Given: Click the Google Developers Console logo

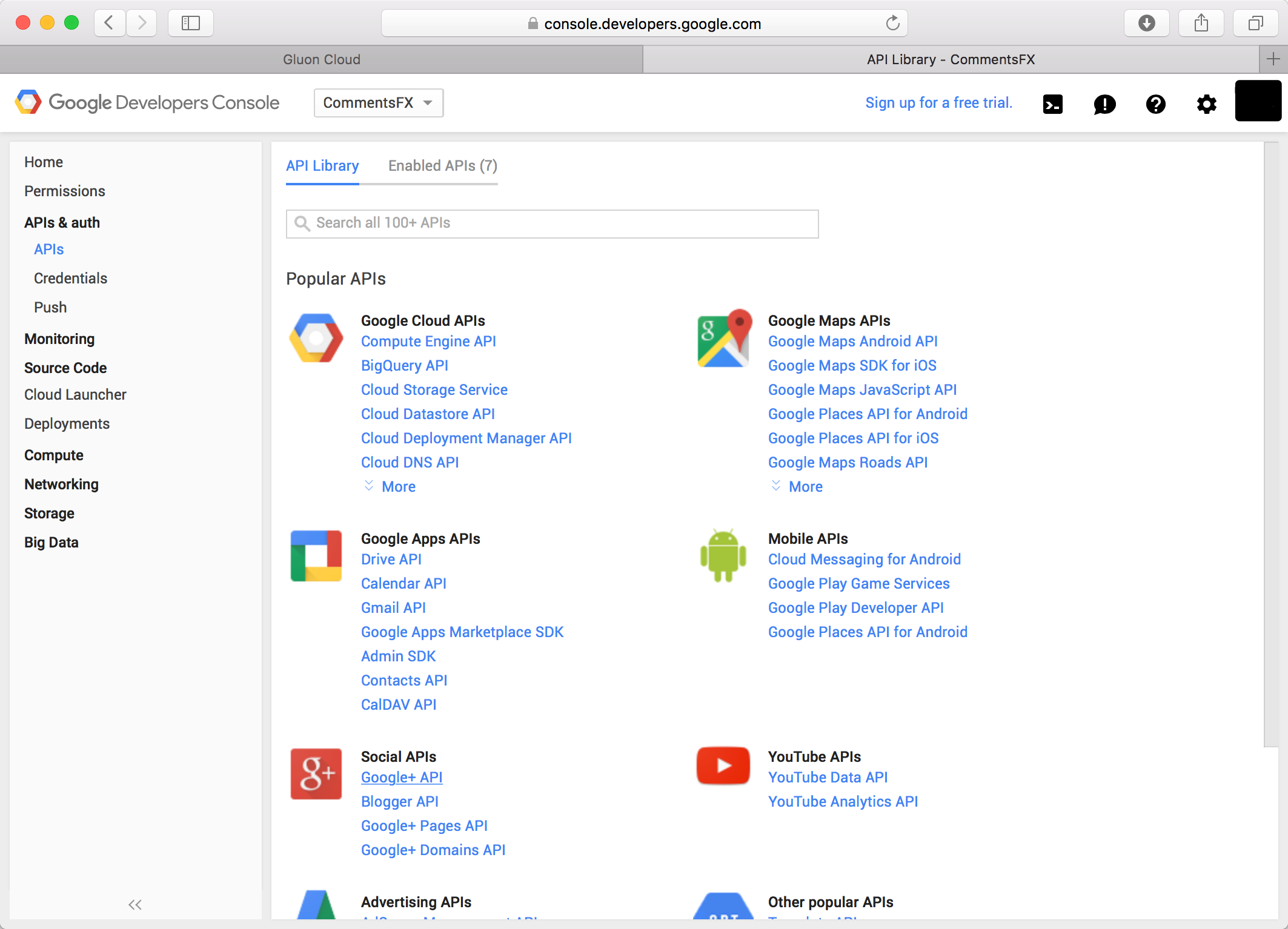Looking at the screenshot, I should (147, 102).
